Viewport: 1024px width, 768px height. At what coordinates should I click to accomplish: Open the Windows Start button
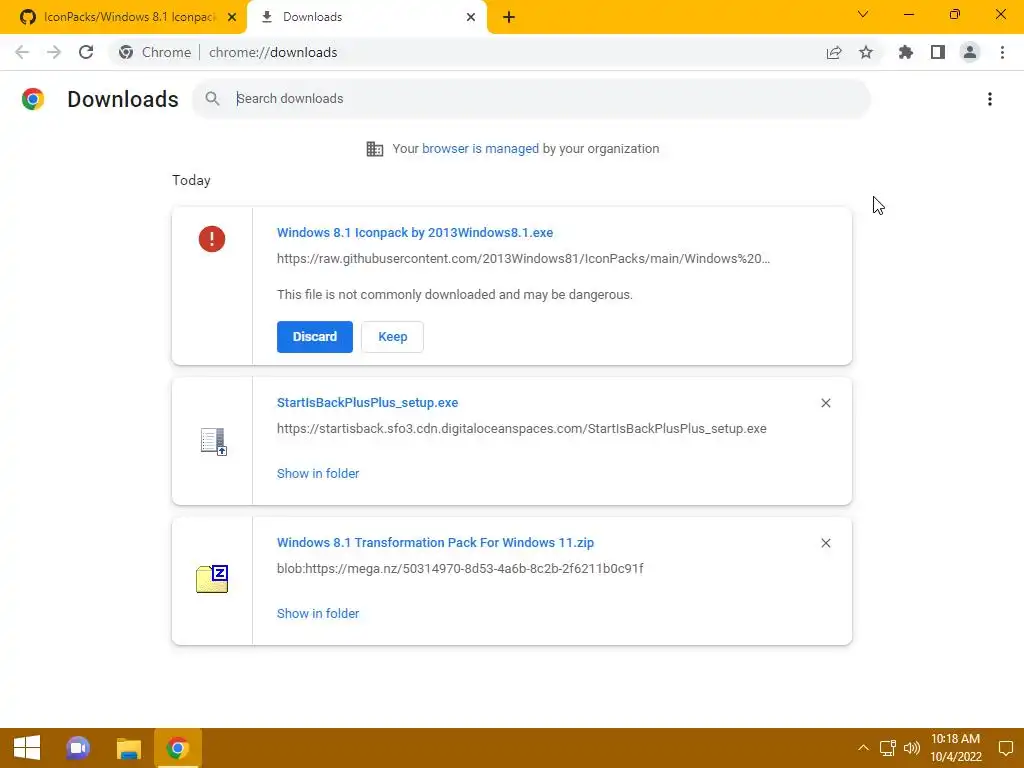27,748
